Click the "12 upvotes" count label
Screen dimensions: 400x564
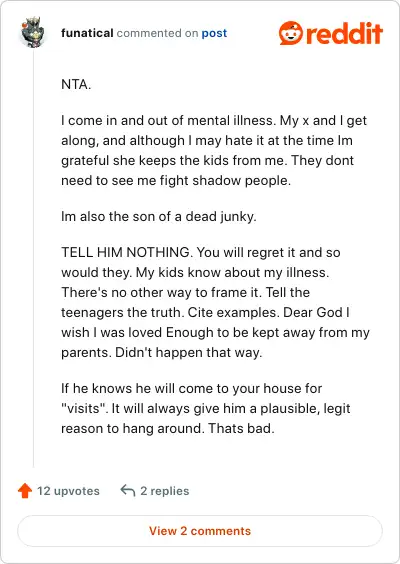(x=68, y=491)
